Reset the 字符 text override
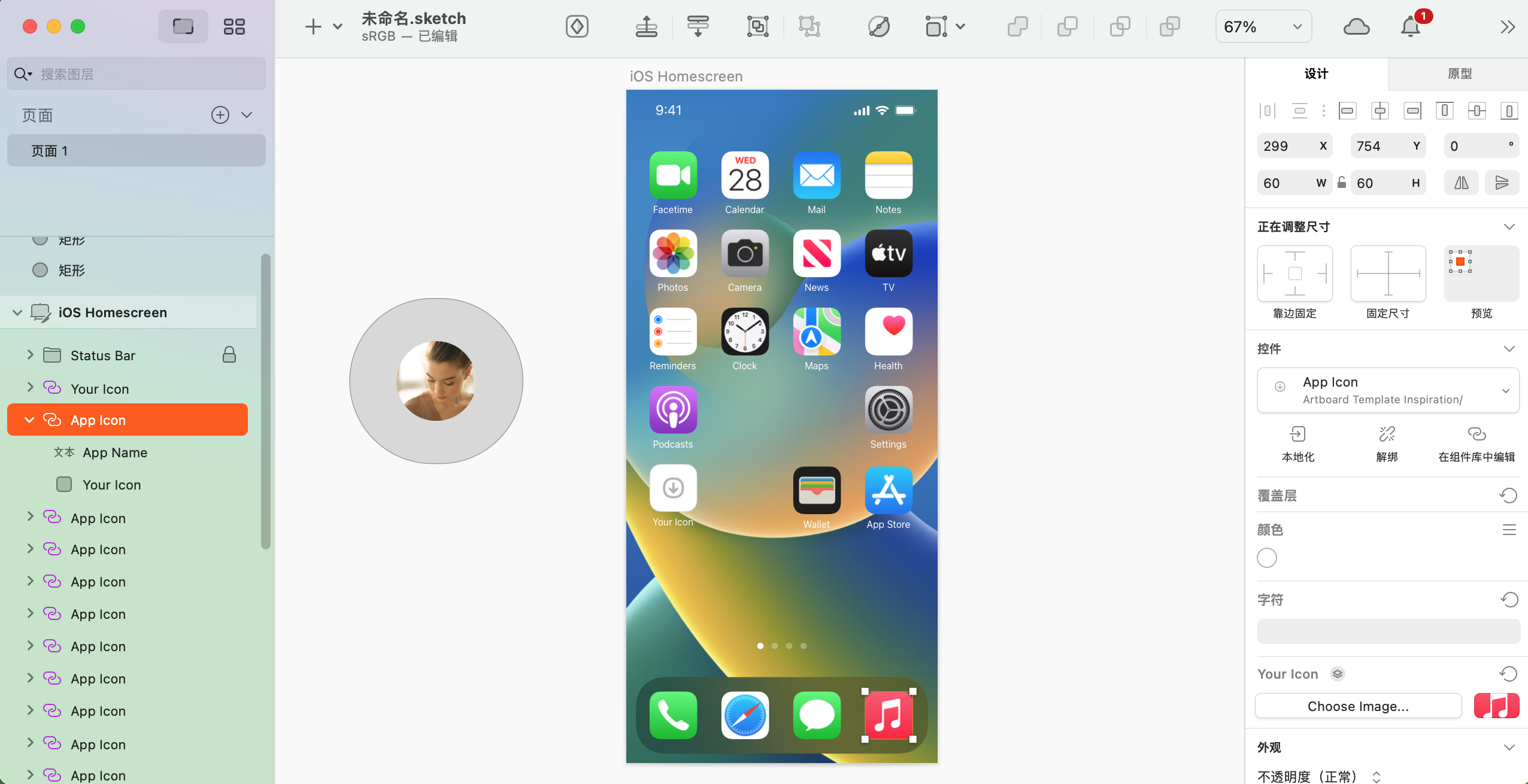Image resolution: width=1528 pixels, height=784 pixels. click(1509, 600)
